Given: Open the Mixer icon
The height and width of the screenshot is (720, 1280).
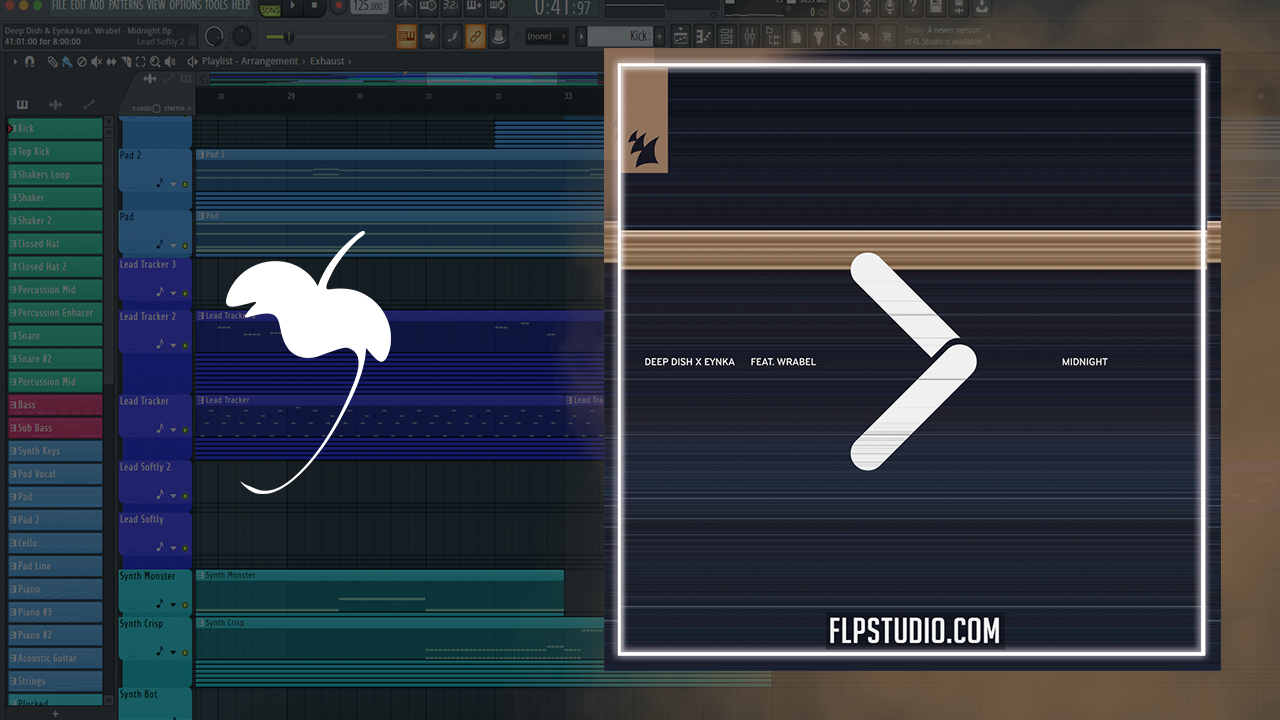Looking at the screenshot, I should 750,37.
